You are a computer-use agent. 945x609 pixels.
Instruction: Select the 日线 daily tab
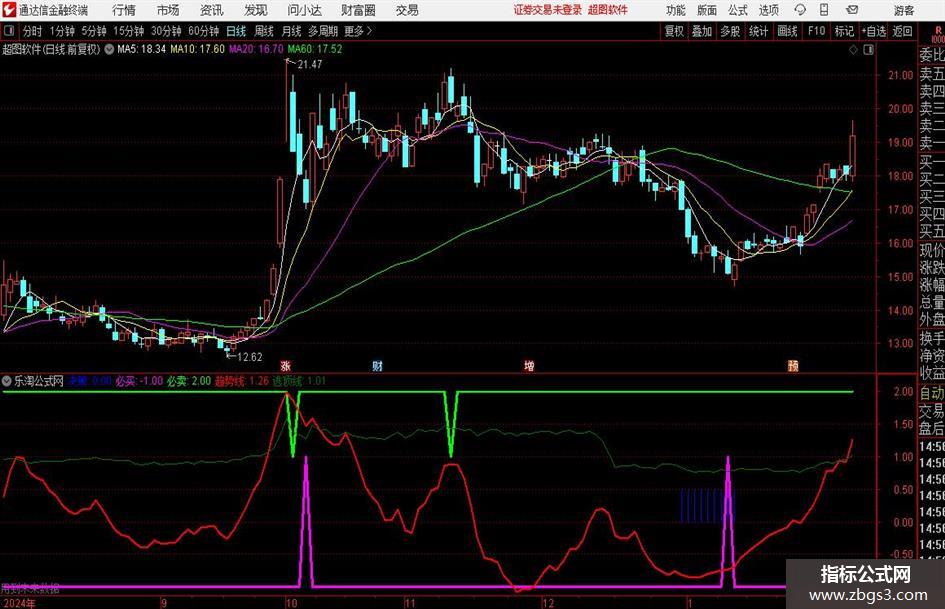tap(236, 31)
